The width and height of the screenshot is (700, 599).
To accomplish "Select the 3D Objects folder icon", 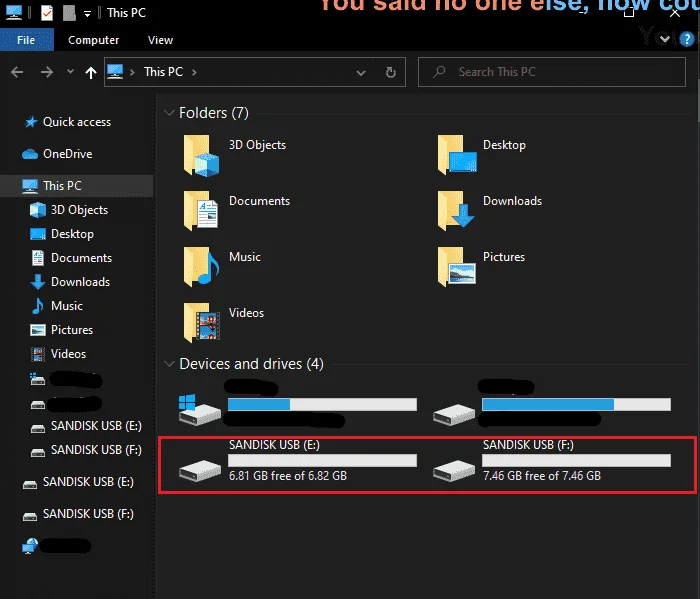I will coord(201,156).
